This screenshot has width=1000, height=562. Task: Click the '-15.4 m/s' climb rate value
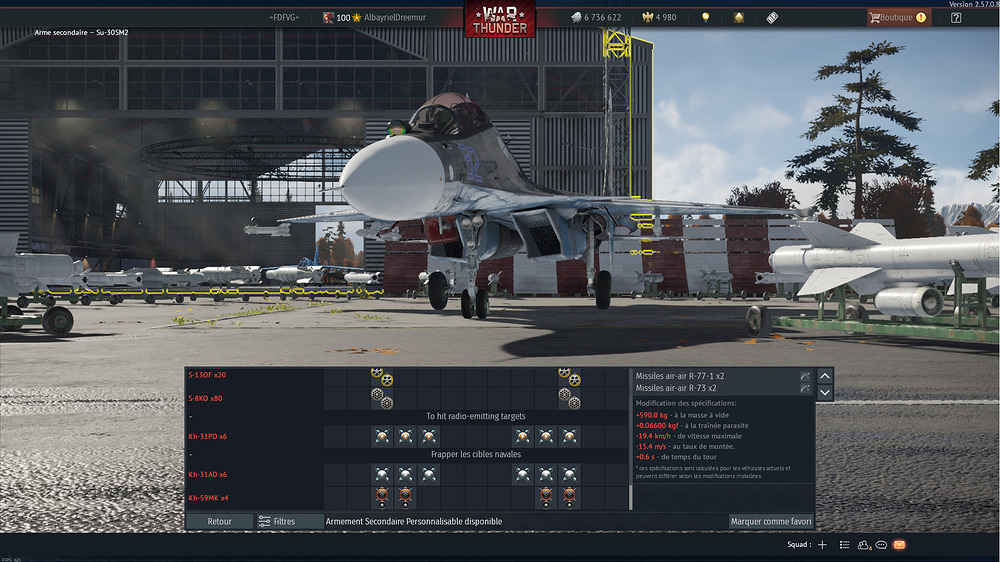point(651,446)
